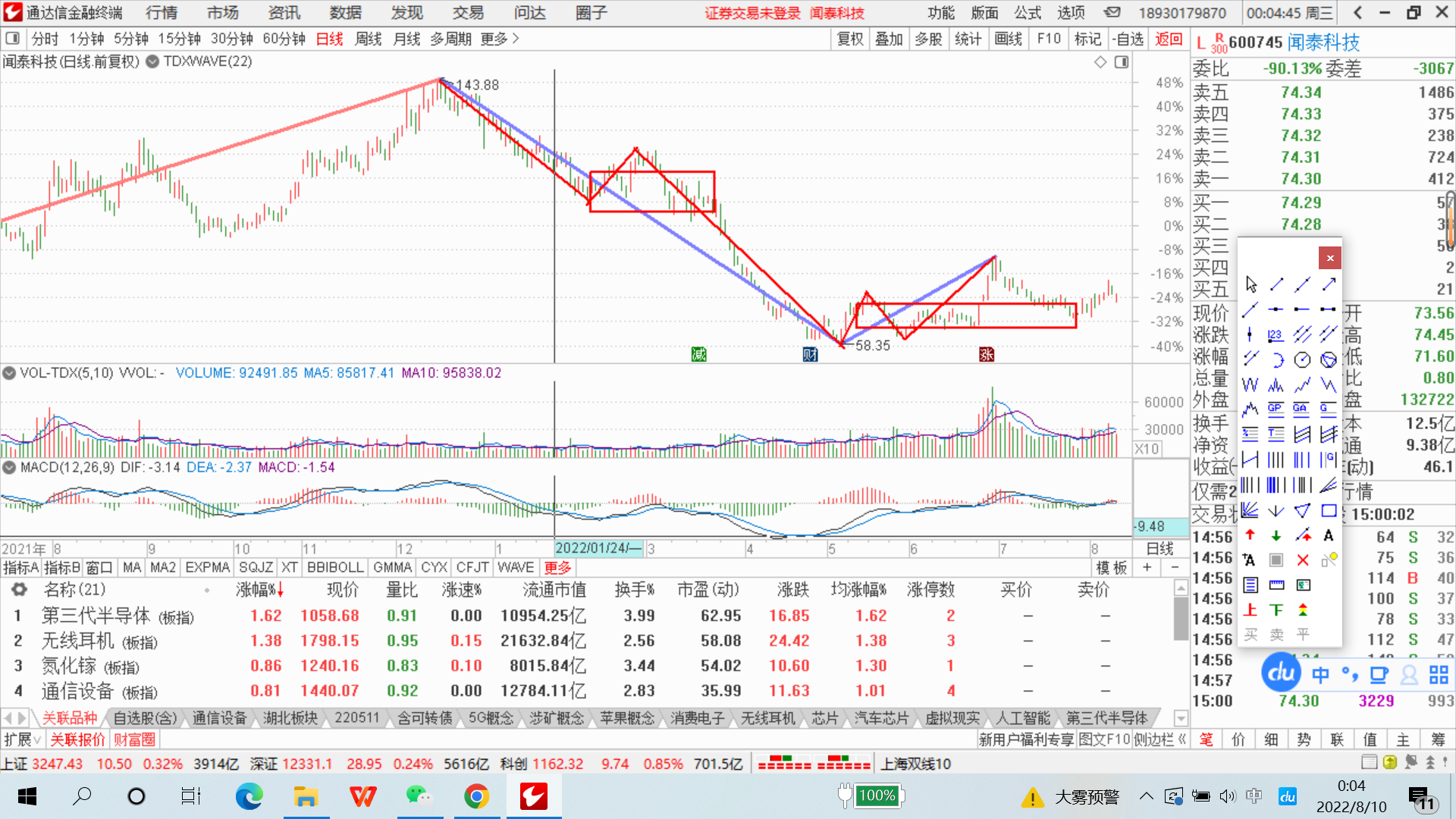Screen dimensions: 1456x819
Task: Select the text annotation A tool
Action: point(1328,535)
